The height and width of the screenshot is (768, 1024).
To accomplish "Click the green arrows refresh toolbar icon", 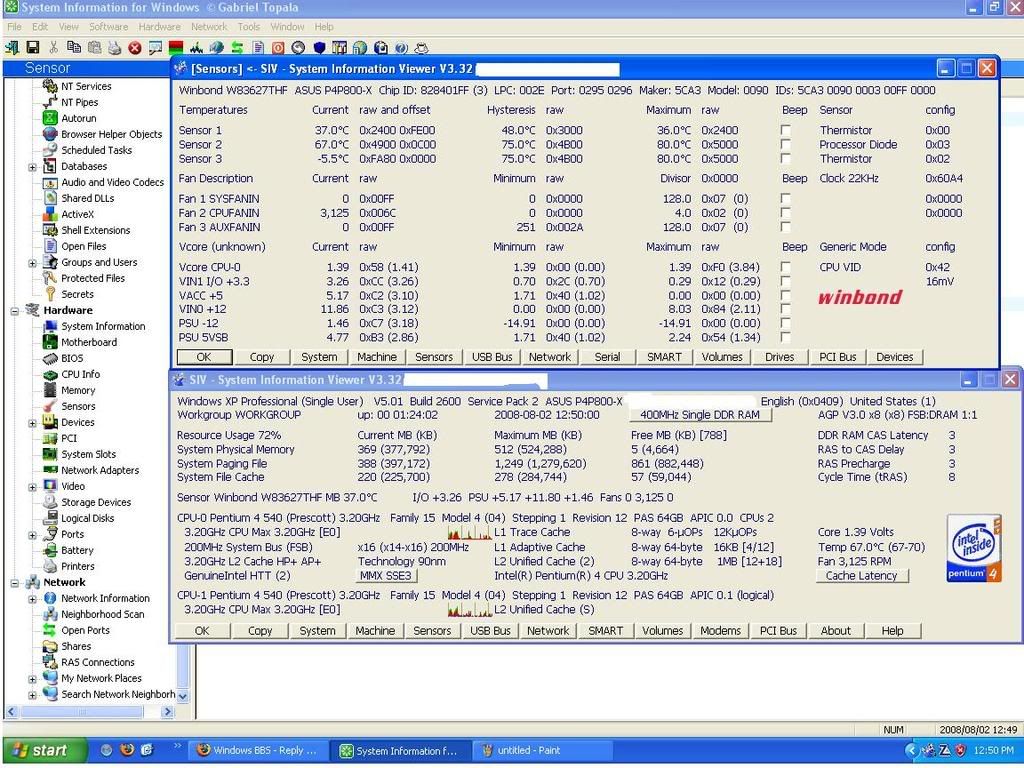I will [x=237, y=48].
